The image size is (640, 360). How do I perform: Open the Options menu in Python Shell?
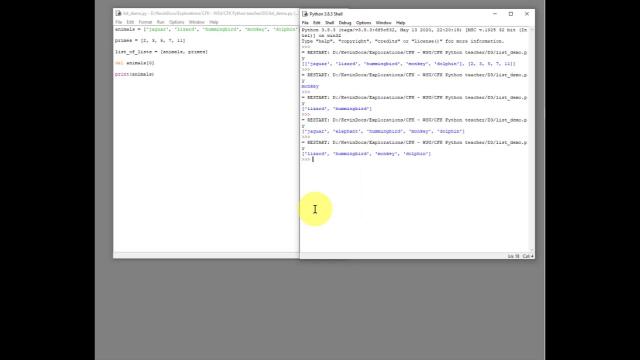(363, 23)
